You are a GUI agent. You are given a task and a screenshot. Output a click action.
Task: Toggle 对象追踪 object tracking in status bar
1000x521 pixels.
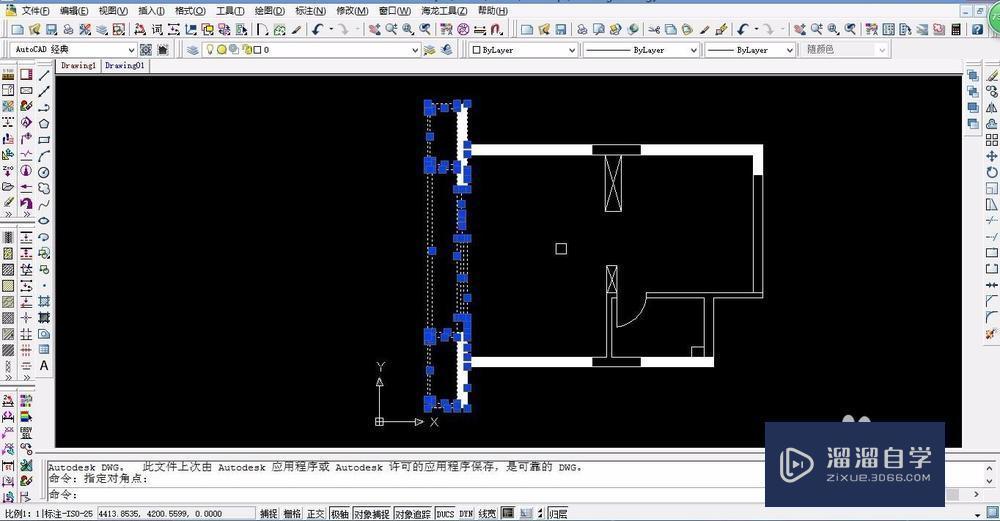point(413,514)
